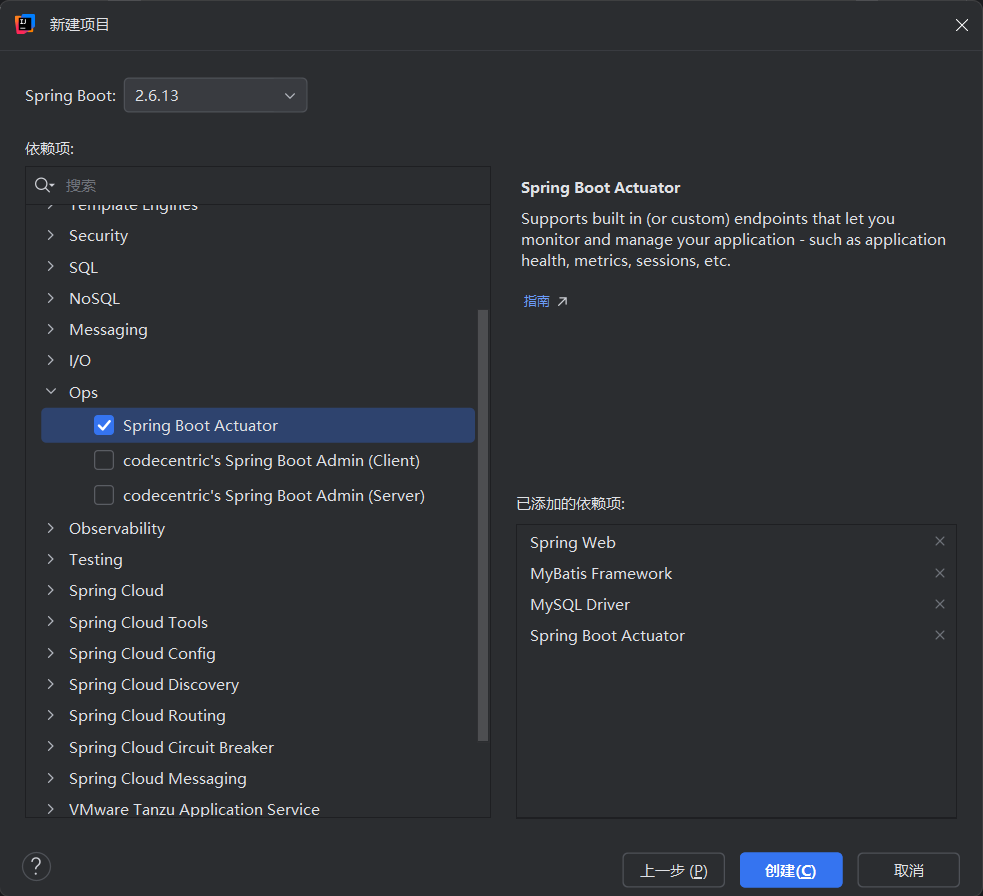Click the 上一步 (P) previous button

coord(673,870)
